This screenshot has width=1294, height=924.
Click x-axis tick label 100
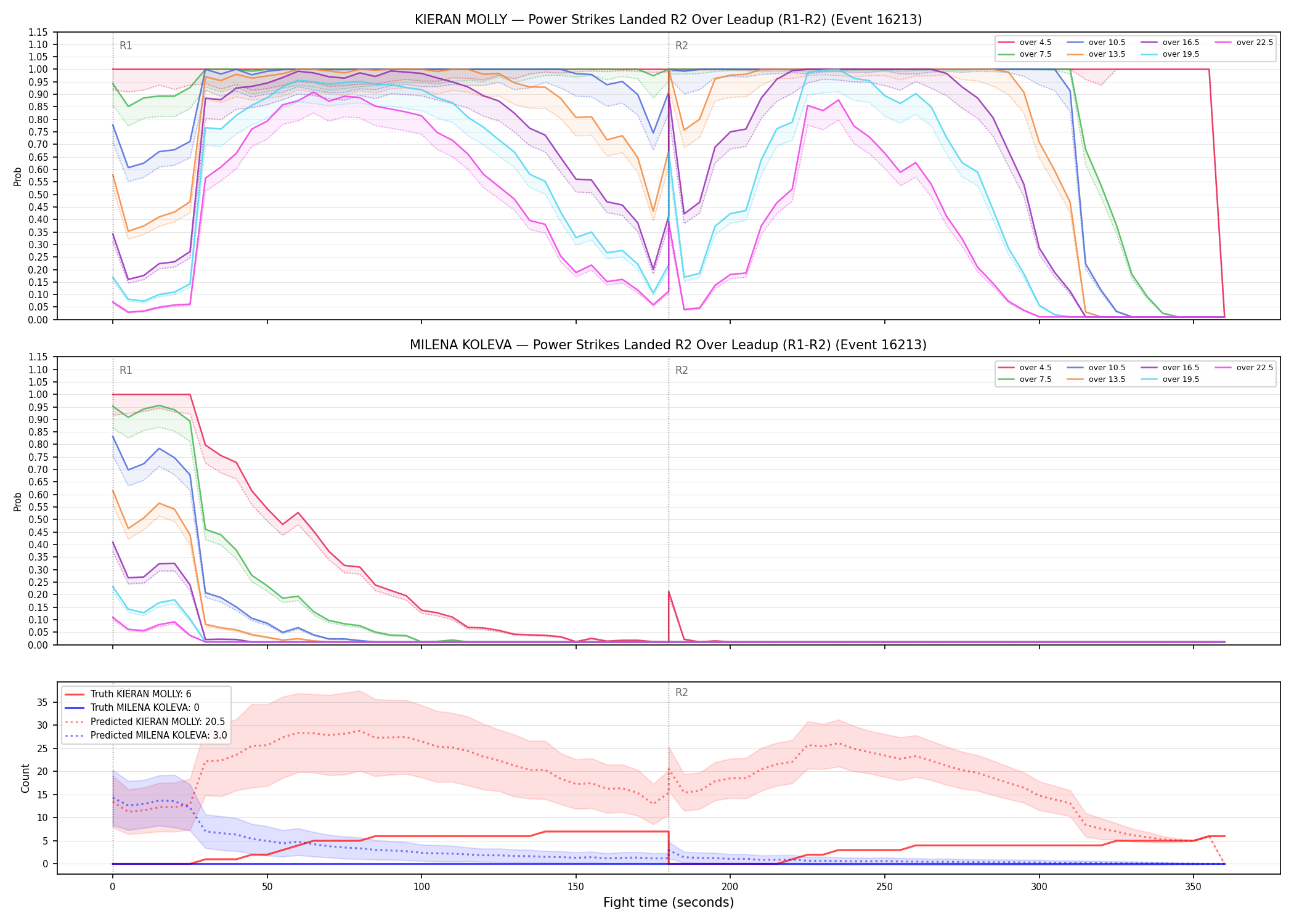coord(421,887)
